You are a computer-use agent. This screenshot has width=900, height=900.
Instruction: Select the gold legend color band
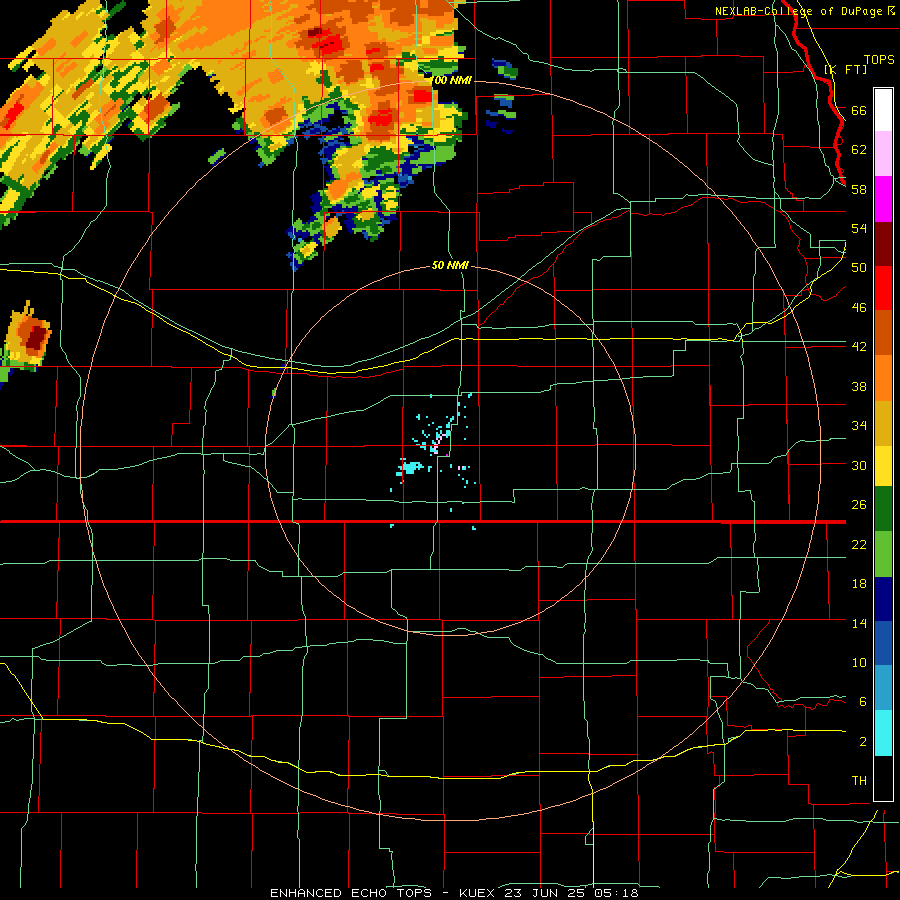pos(883,423)
